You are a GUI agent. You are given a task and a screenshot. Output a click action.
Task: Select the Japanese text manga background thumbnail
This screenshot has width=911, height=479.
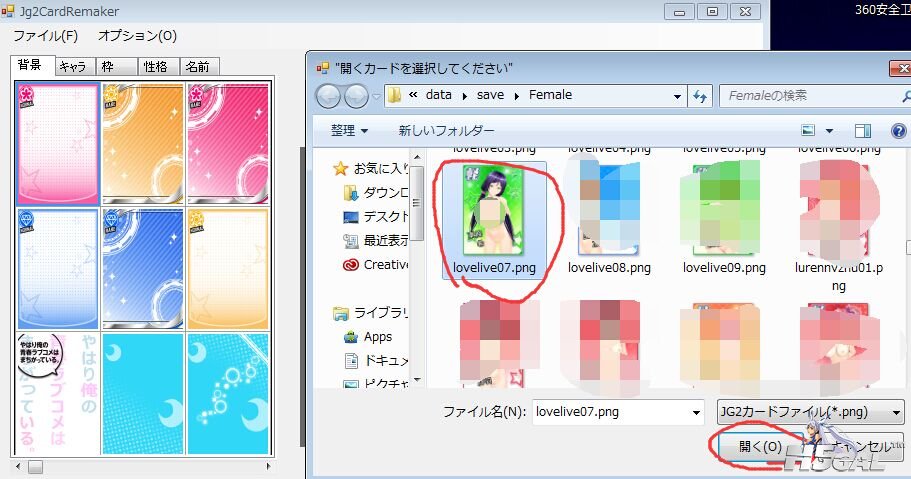click(58, 393)
